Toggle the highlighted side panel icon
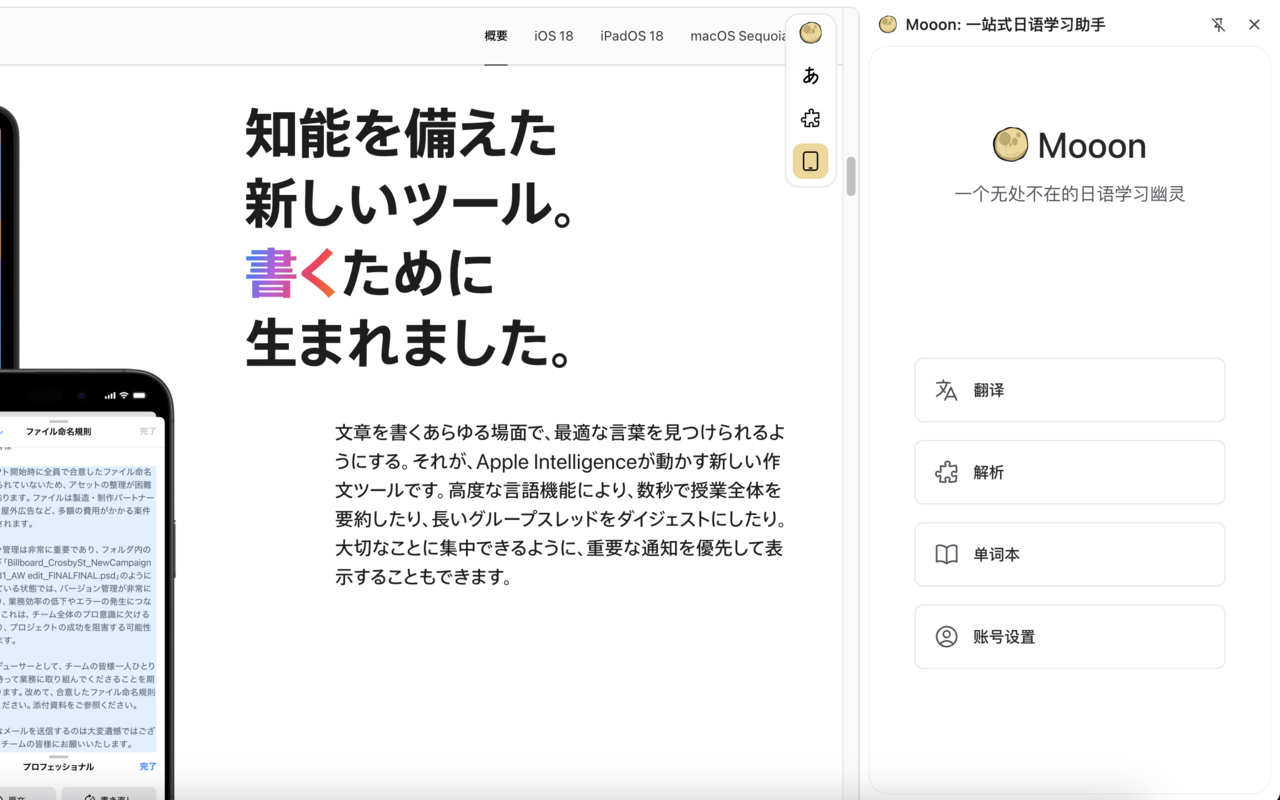This screenshot has height=800, width=1280. pyautogui.click(x=811, y=161)
